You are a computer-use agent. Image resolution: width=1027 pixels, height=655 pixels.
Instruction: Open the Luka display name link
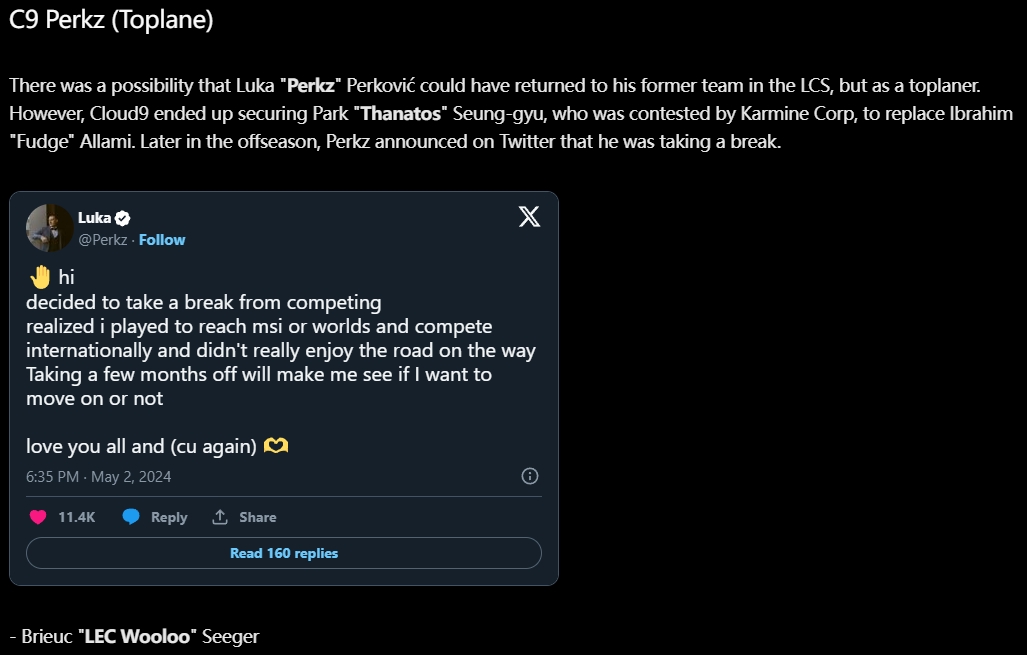[94, 217]
